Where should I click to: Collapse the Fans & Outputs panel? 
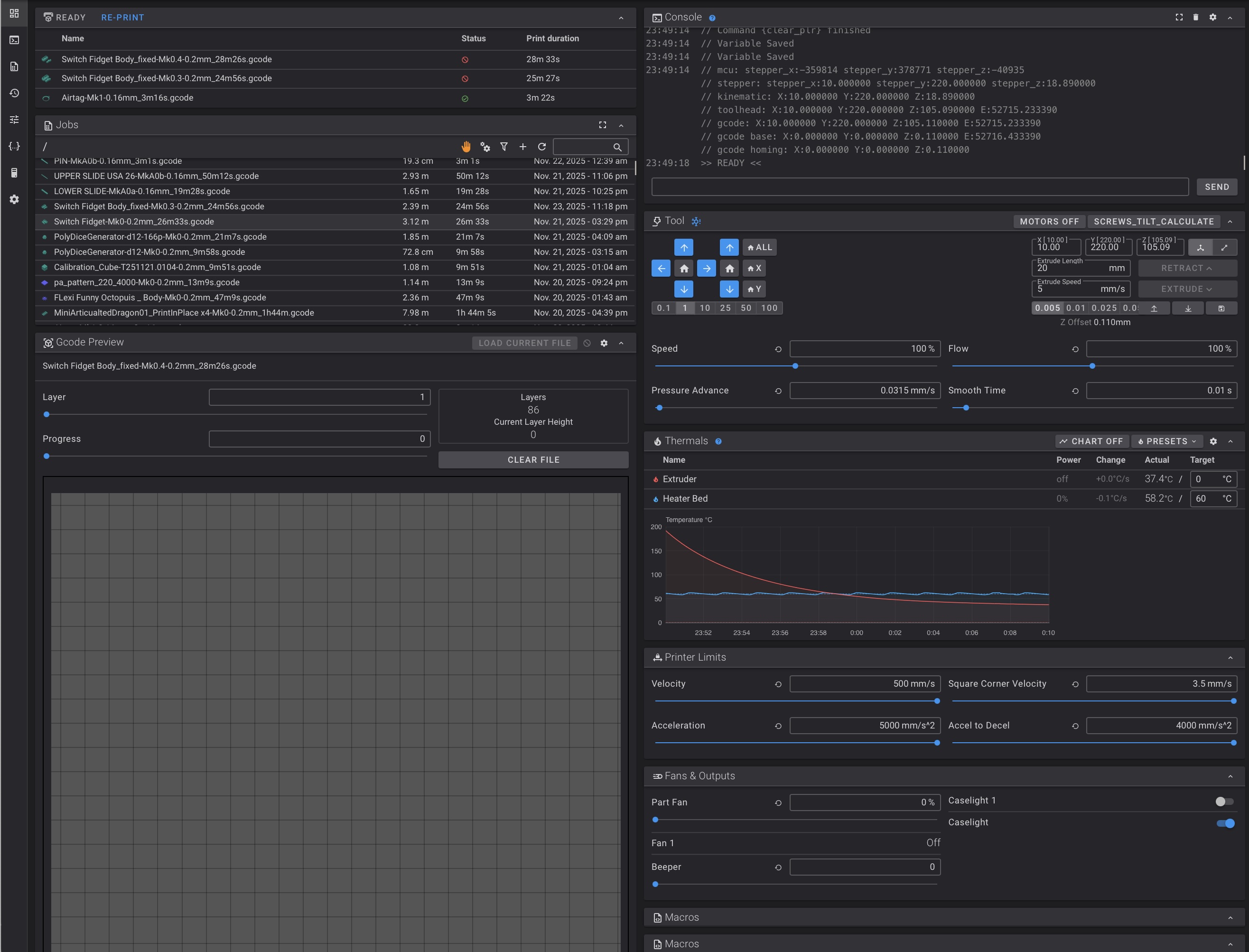click(x=1230, y=776)
